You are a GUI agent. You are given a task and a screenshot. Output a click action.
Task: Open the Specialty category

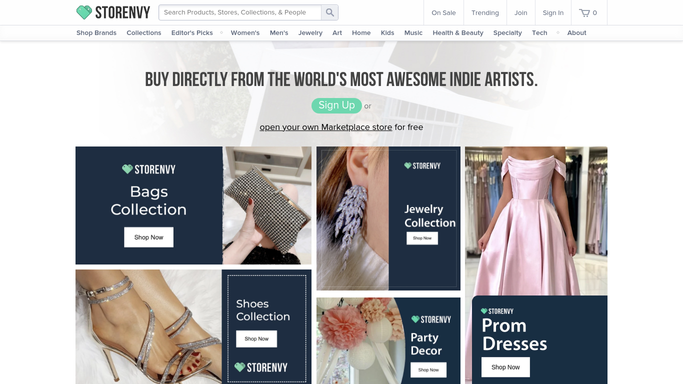[507, 33]
